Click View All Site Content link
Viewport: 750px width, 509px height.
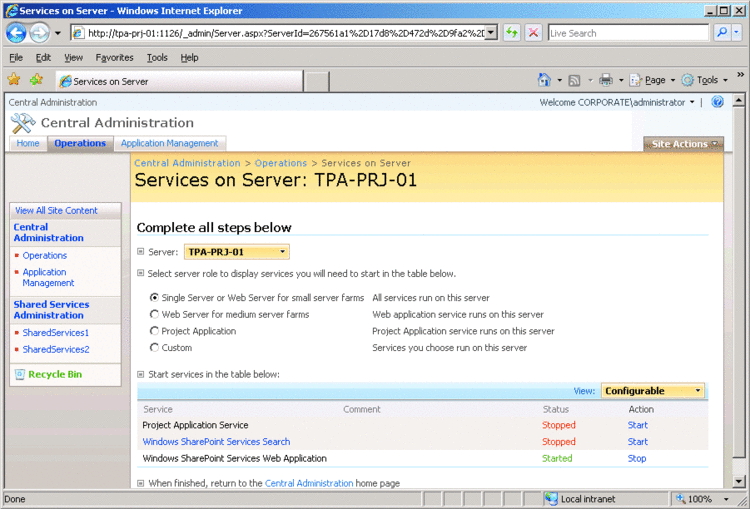(x=56, y=210)
